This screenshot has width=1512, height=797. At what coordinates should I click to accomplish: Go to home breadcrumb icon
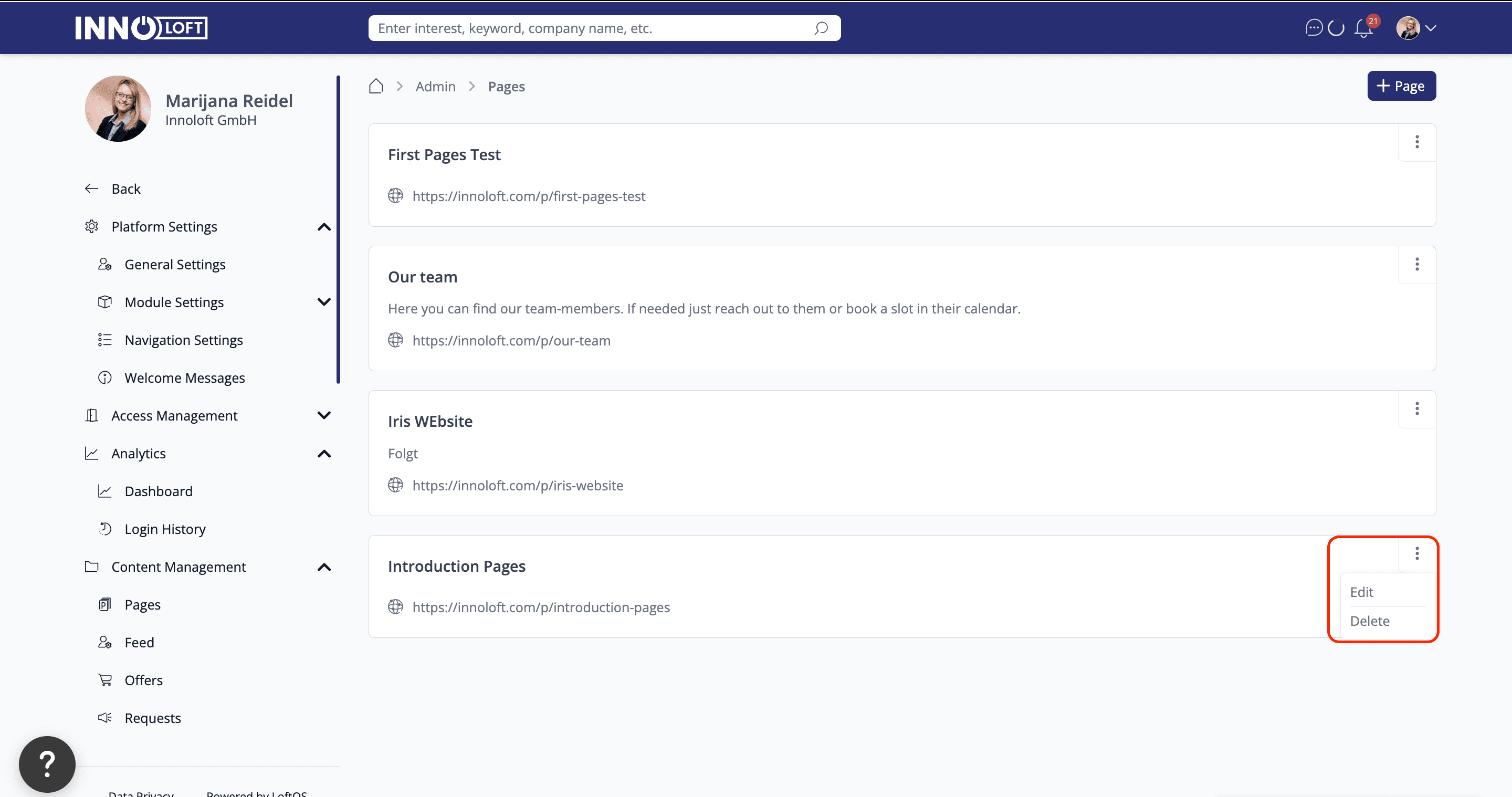(x=376, y=86)
